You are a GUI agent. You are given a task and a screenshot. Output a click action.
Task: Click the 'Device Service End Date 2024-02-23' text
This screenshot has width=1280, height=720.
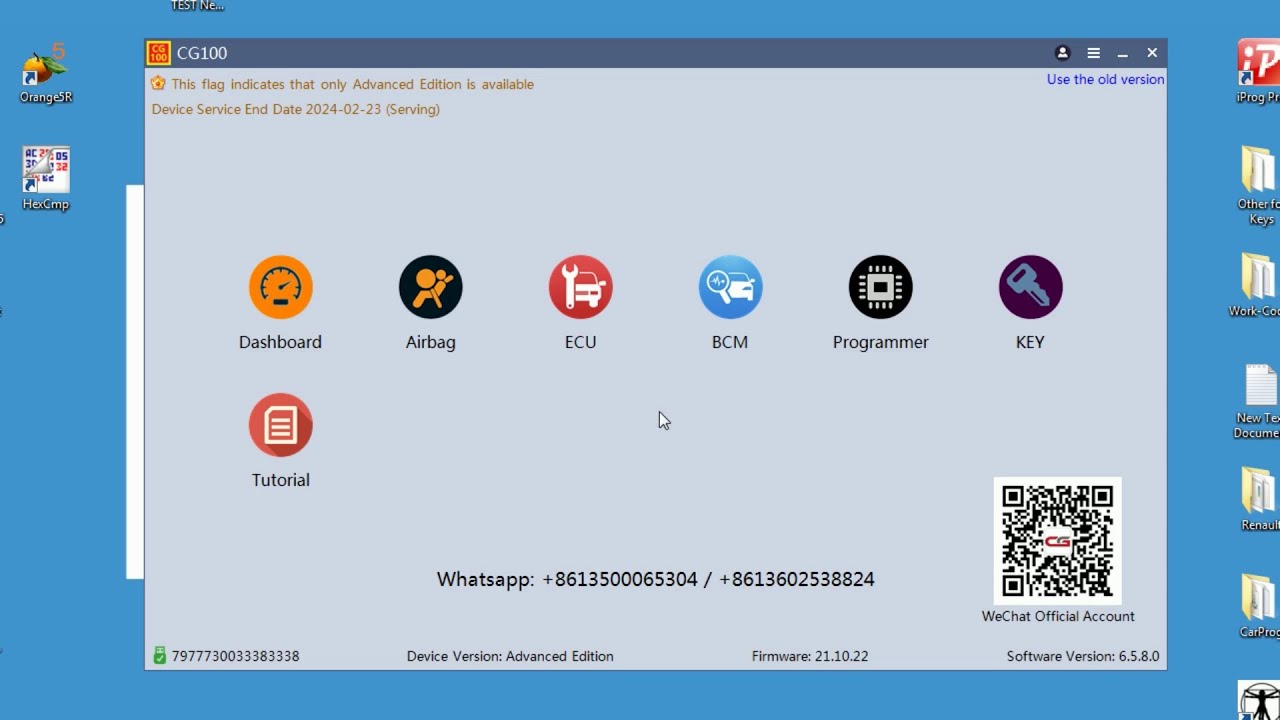pyautogui.click(x=296, y=109)
